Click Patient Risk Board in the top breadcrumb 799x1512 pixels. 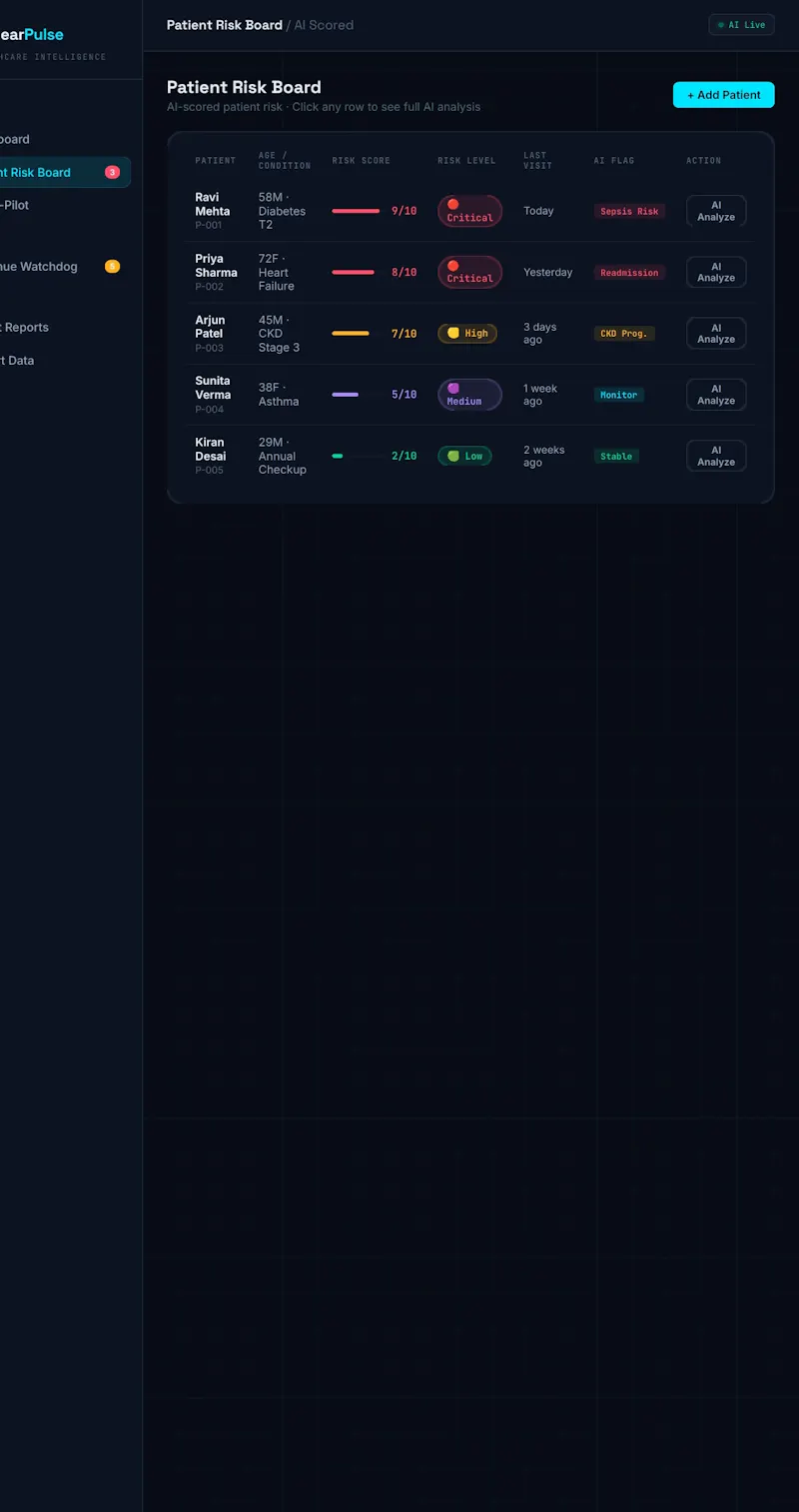(225, 25)
